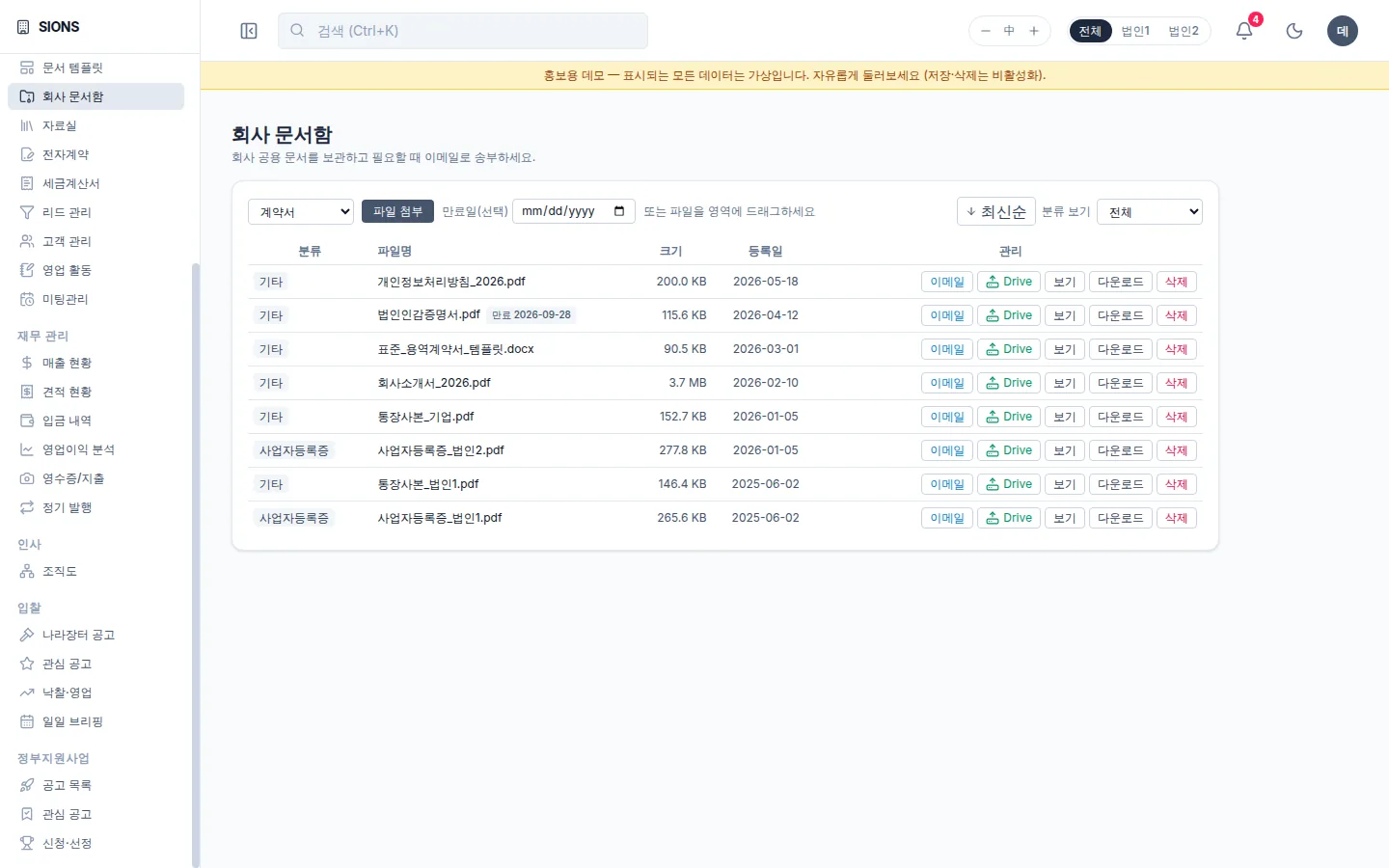Toggle the 최신순 sort order

pyautogui.click(x=996, y=211)
